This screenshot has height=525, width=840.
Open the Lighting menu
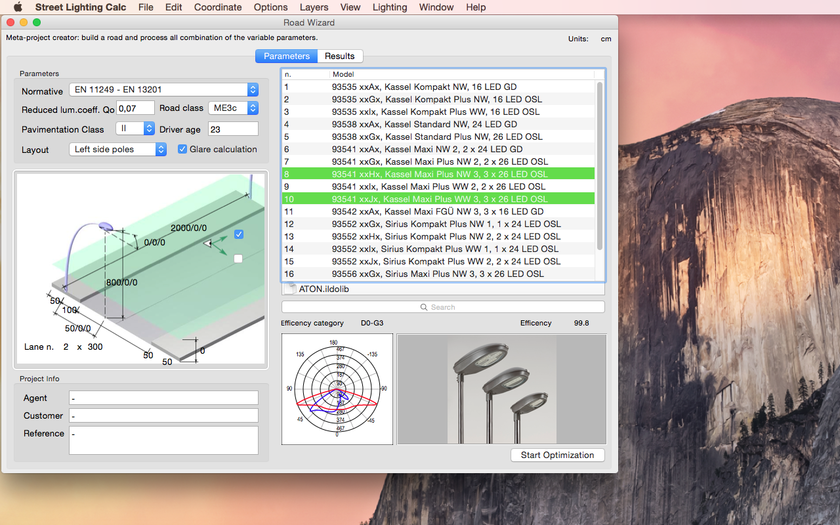click(x=389, y=7)
